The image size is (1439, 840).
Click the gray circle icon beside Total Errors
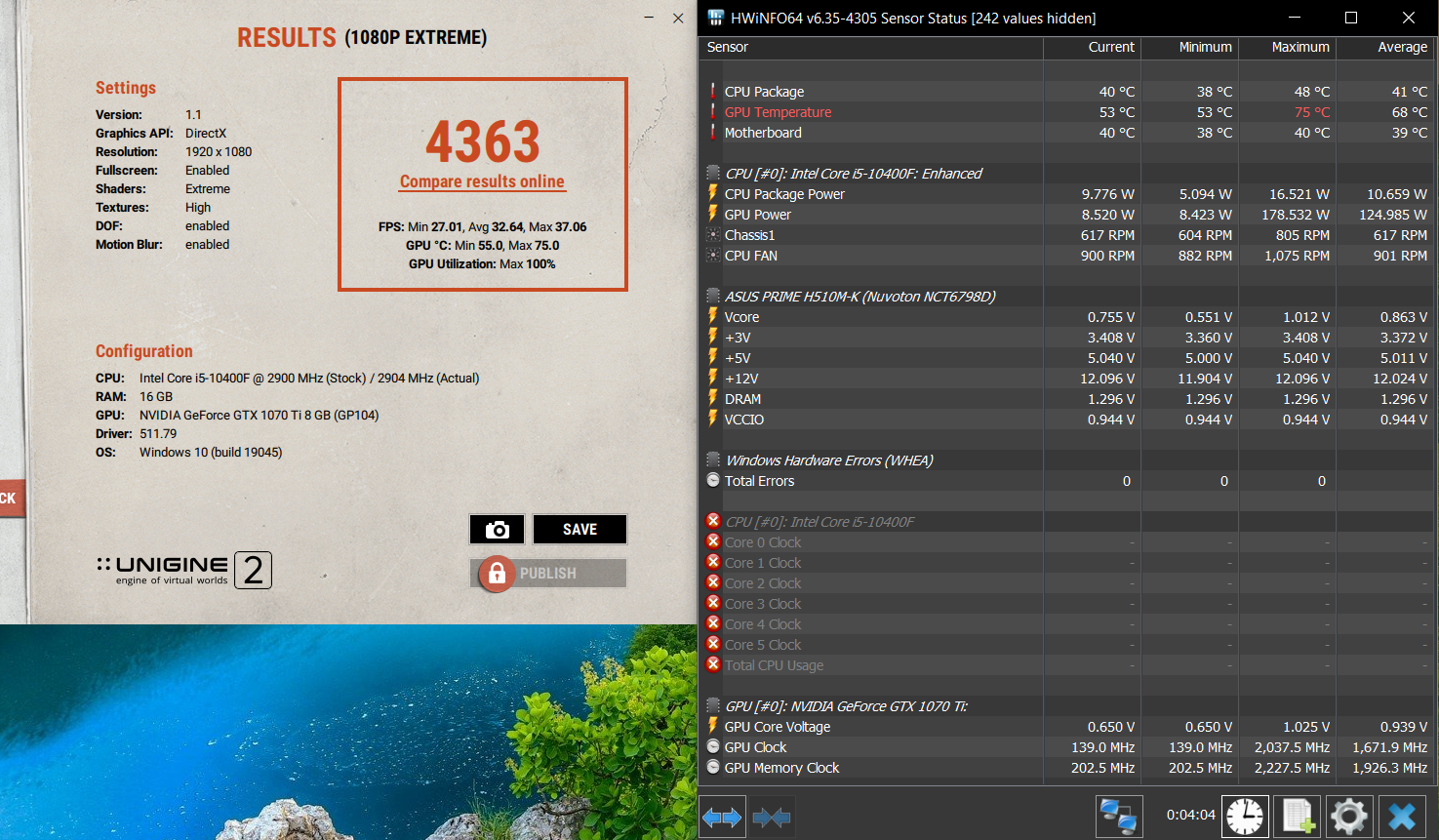pyautogui.click(x=713, y=481)
